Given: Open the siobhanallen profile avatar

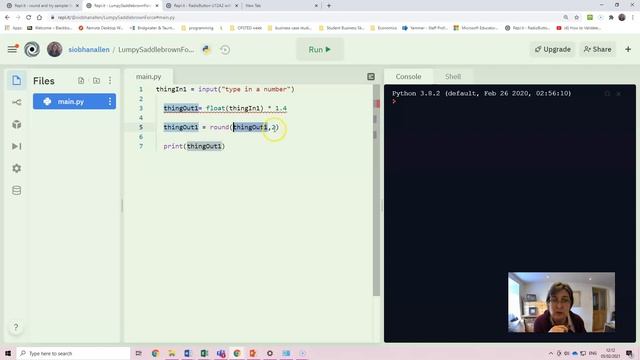Looking at the screenshot, I should (55, 49).
